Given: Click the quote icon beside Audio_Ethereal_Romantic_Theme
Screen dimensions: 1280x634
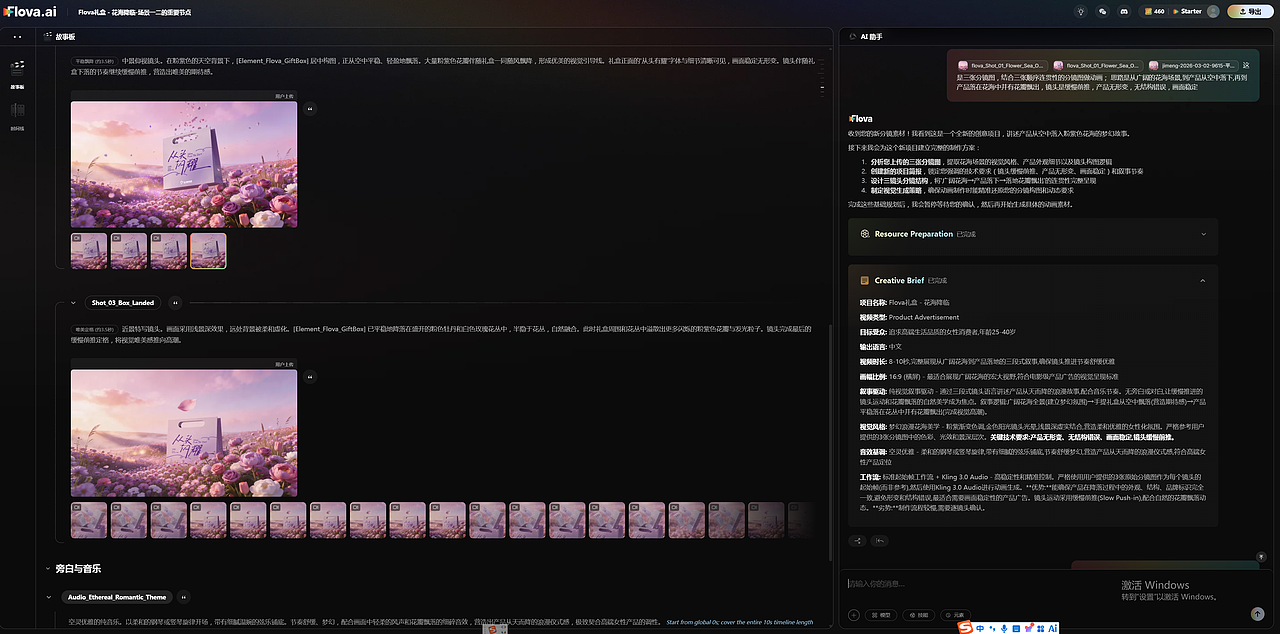Looking at the screenshot, I should coord(185,597).
